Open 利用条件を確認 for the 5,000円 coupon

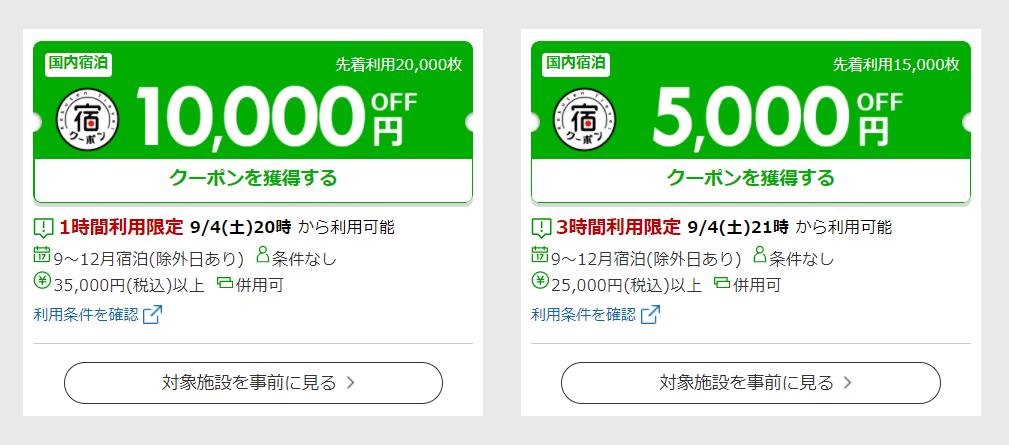click(x=583, y=314)
